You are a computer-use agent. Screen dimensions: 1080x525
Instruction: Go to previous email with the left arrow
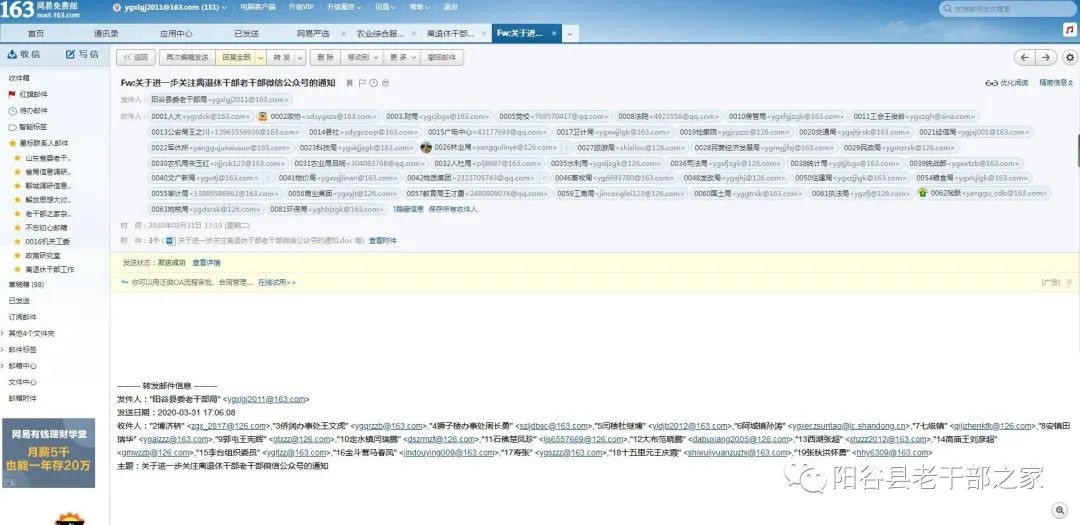(x=1023, y=57)
